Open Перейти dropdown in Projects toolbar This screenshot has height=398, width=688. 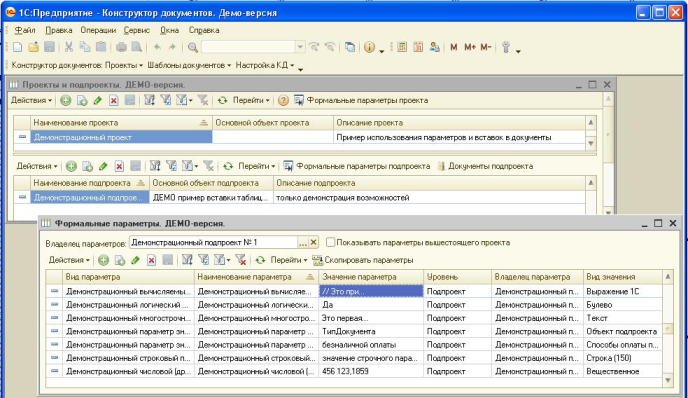251,100
